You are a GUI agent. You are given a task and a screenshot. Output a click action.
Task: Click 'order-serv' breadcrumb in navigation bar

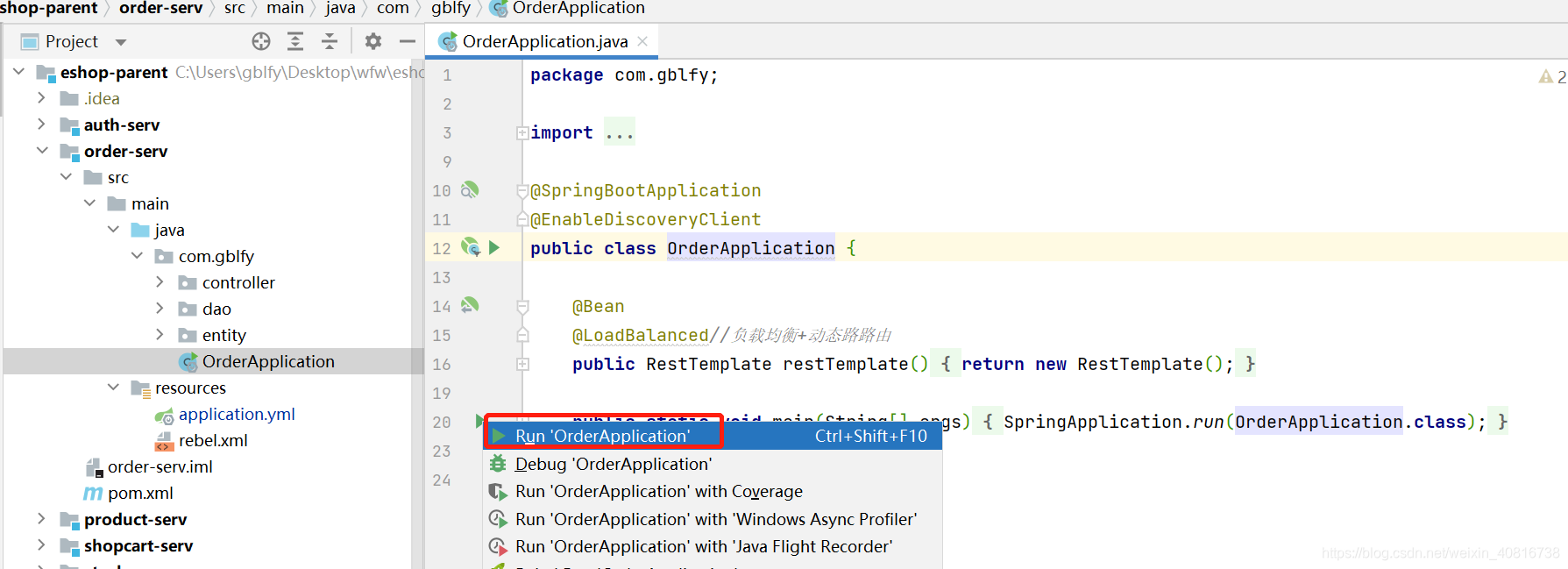[x=160, y=8]
